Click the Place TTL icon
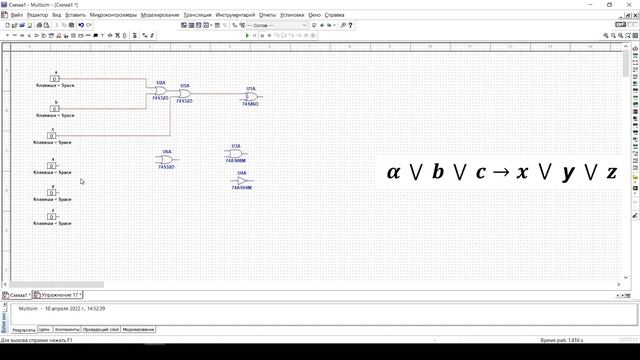The height and width of the screenshot is (360, 640). [x=44, y=36]
